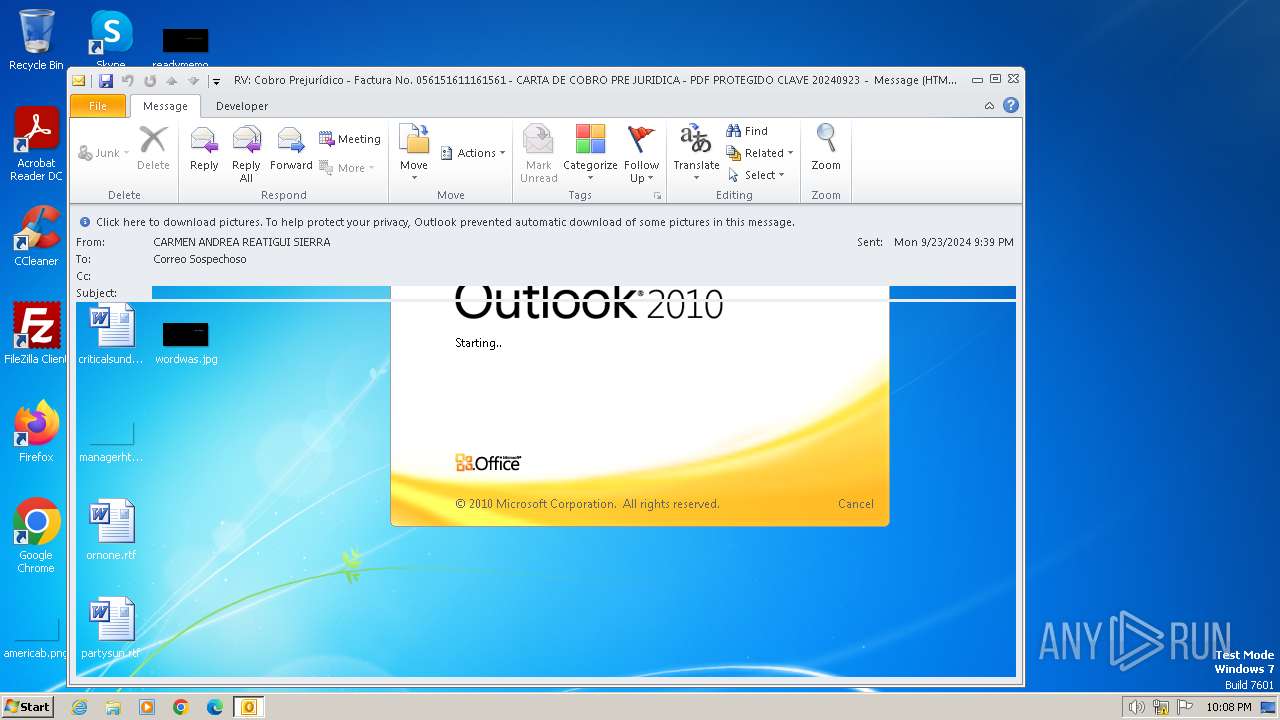Click the Zoom magnifier
1280x720 pixels.
click(826, 148)
